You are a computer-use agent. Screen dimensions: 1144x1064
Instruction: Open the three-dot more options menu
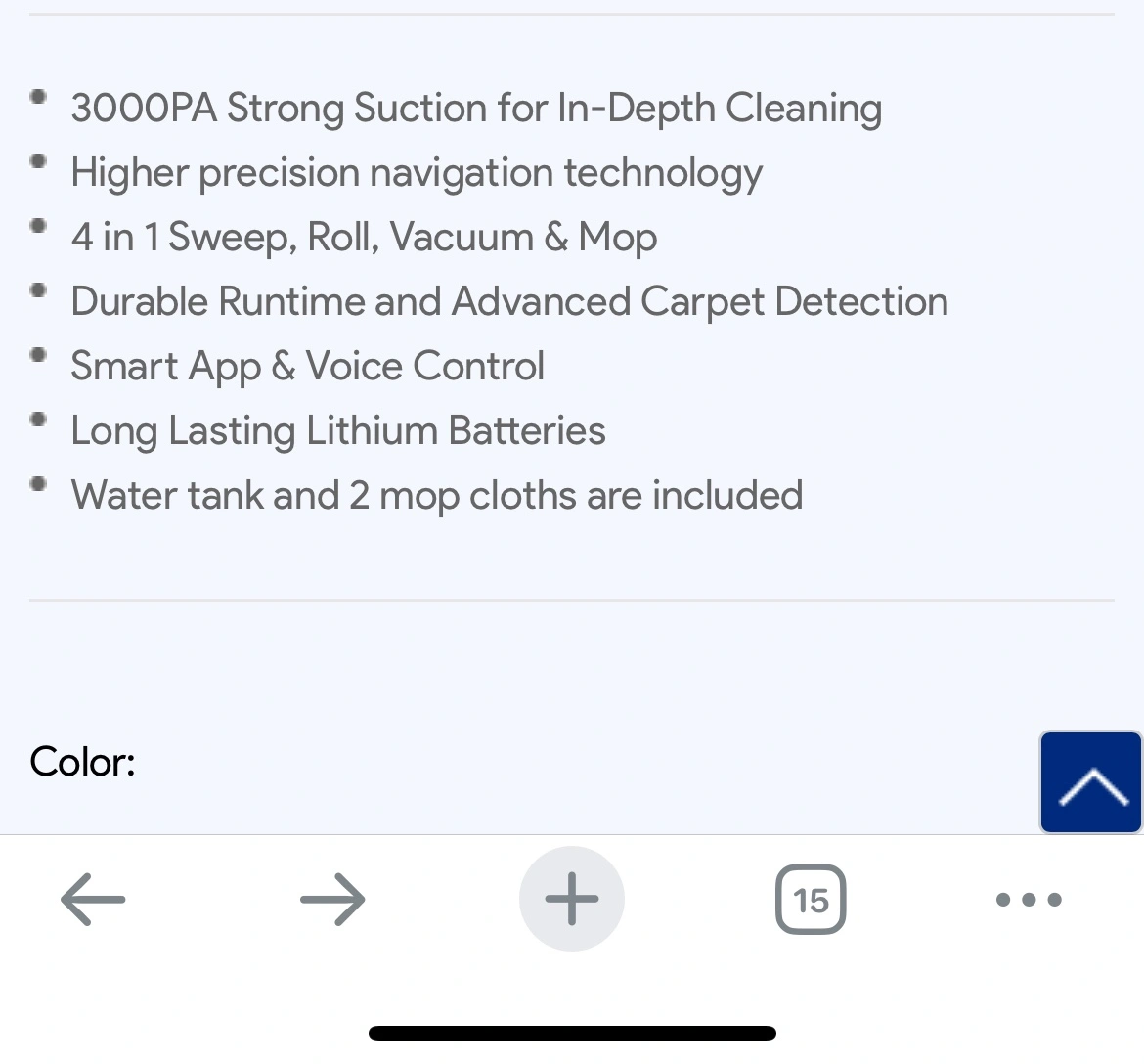pyautogui.click(x=1029, y=899)
